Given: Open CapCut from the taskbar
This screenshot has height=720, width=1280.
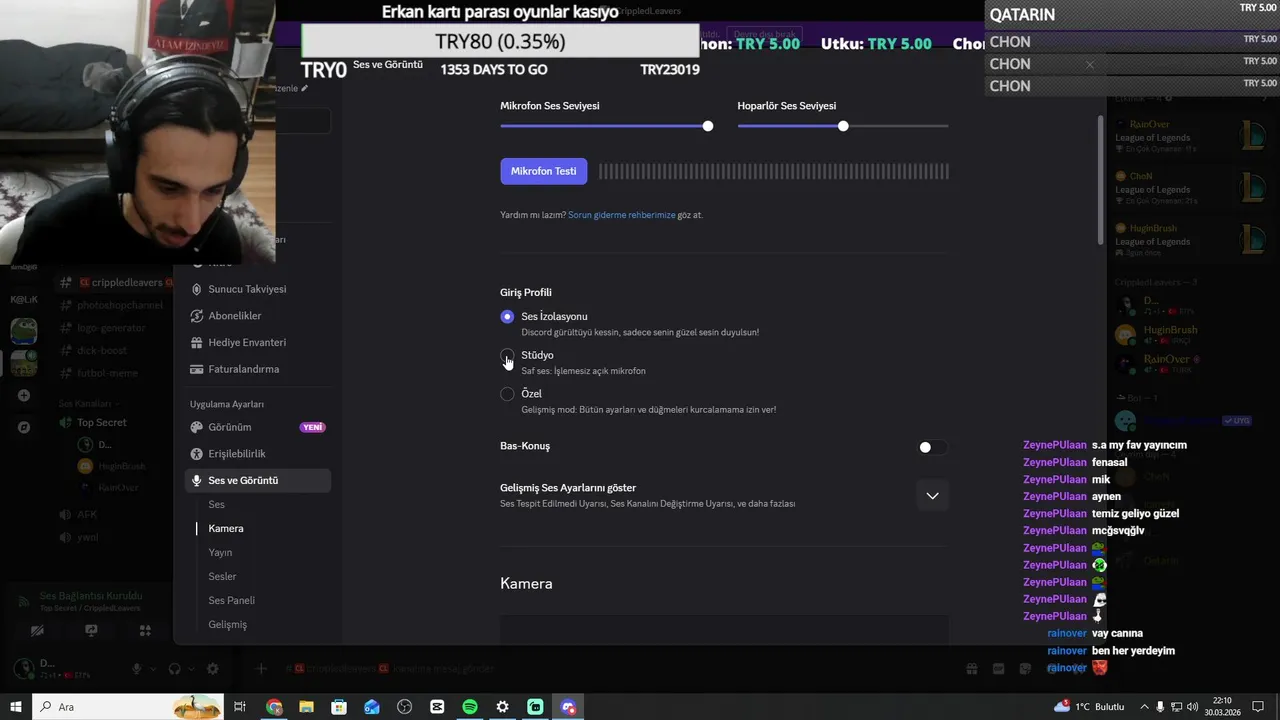Looking at the screenshot, I should pyautogui.click(x=437, y=707).
